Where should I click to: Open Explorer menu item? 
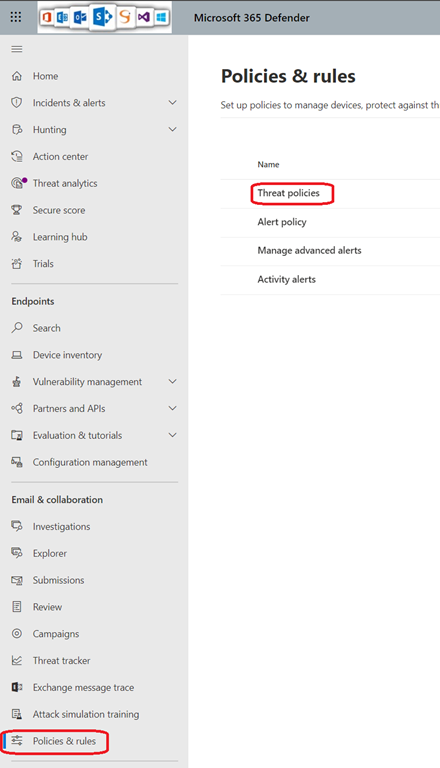click(x=50, y=553)
